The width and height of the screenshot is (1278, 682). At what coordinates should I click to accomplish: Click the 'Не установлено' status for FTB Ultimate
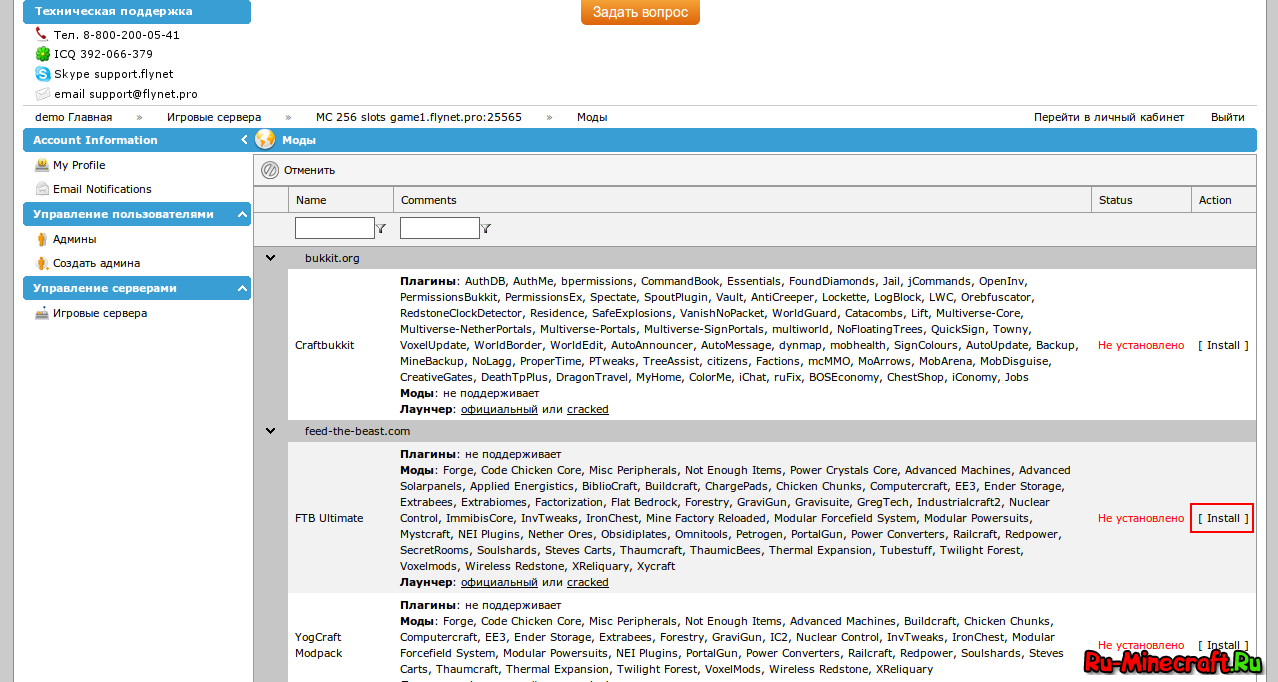[x=1141, y=518]
